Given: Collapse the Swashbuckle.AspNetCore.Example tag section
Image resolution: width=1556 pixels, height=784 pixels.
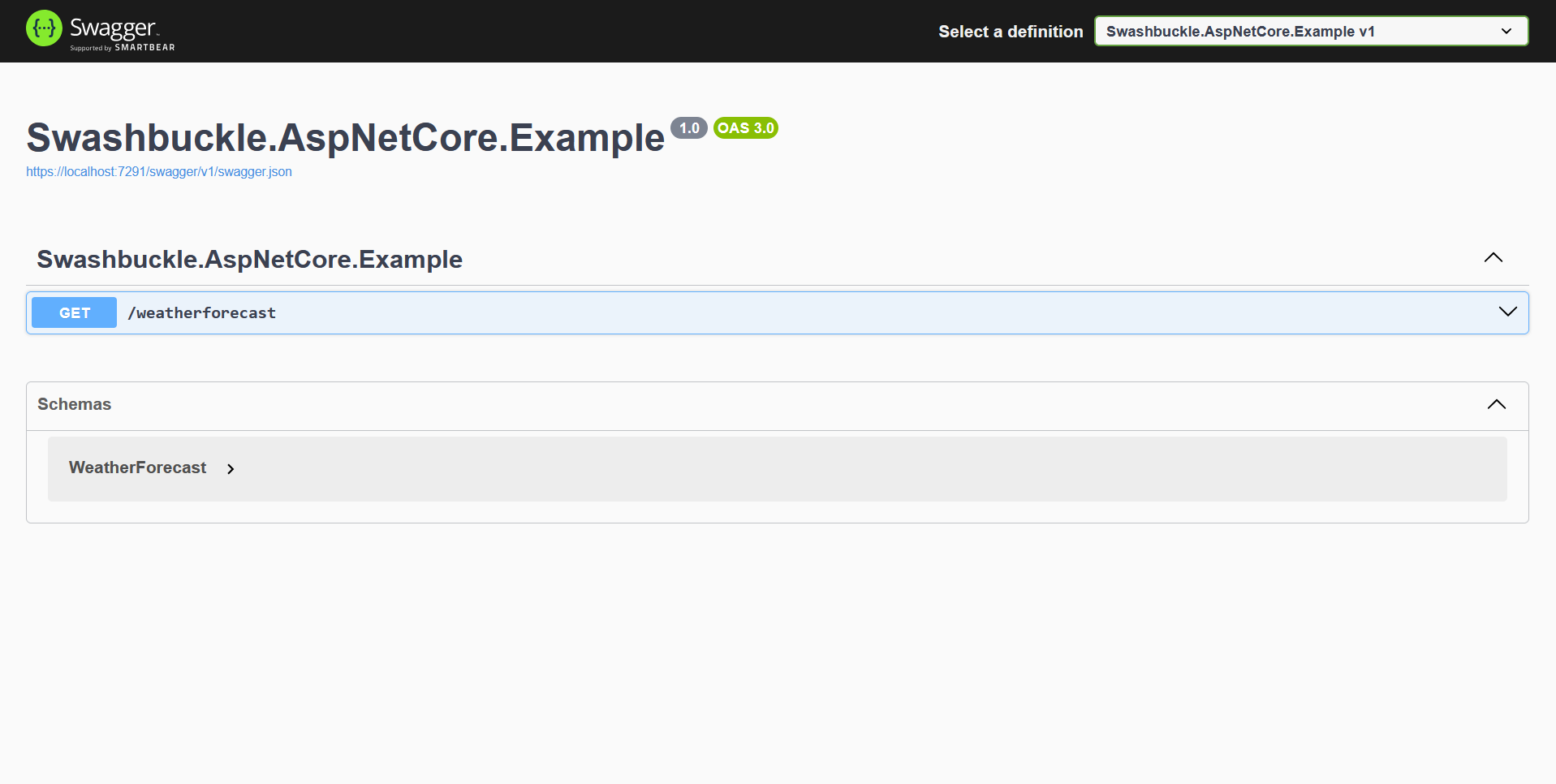Looking at the screenshot, I should point(1494,258).
